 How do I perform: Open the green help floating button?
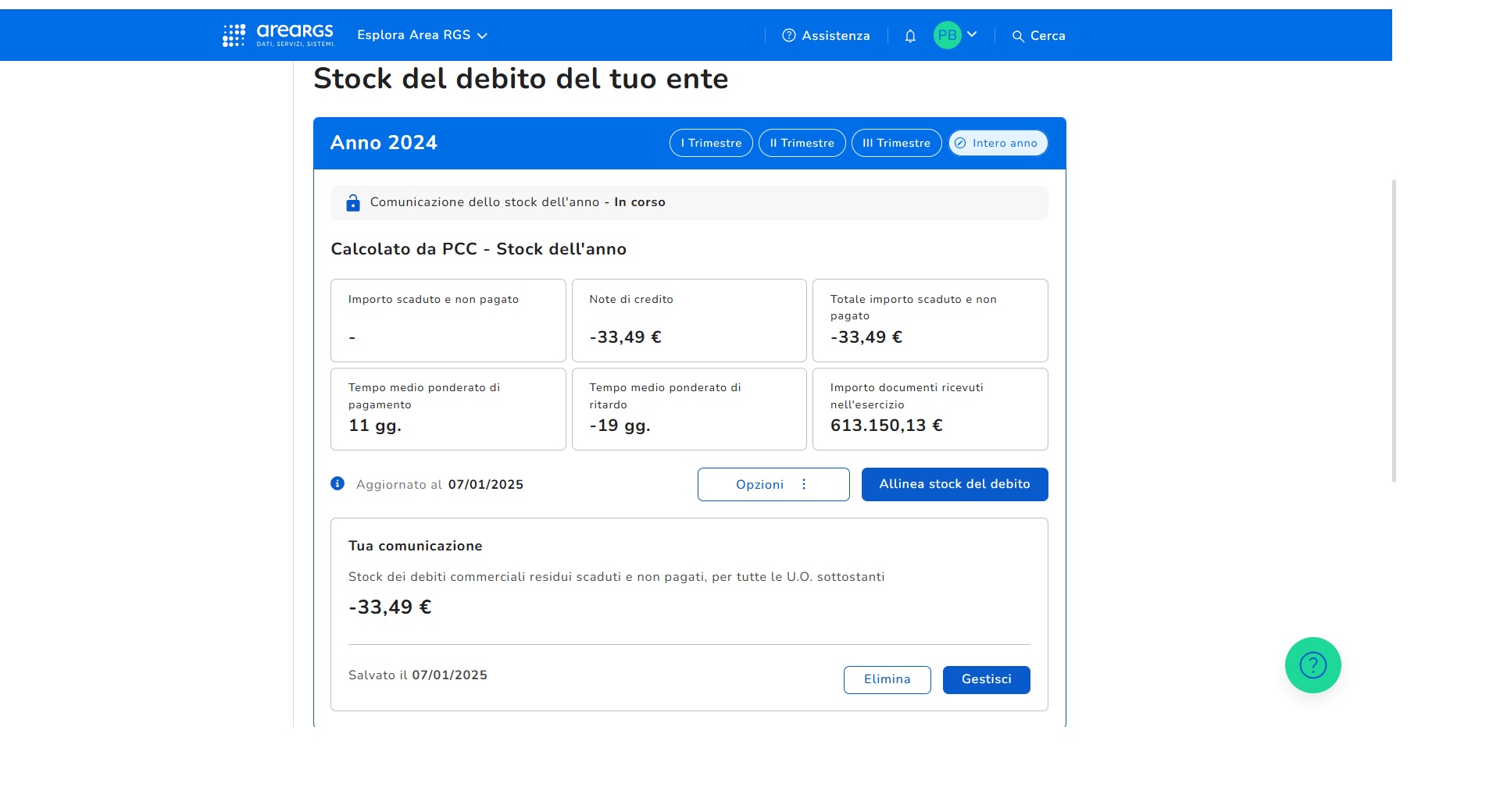coord(1312,665)
